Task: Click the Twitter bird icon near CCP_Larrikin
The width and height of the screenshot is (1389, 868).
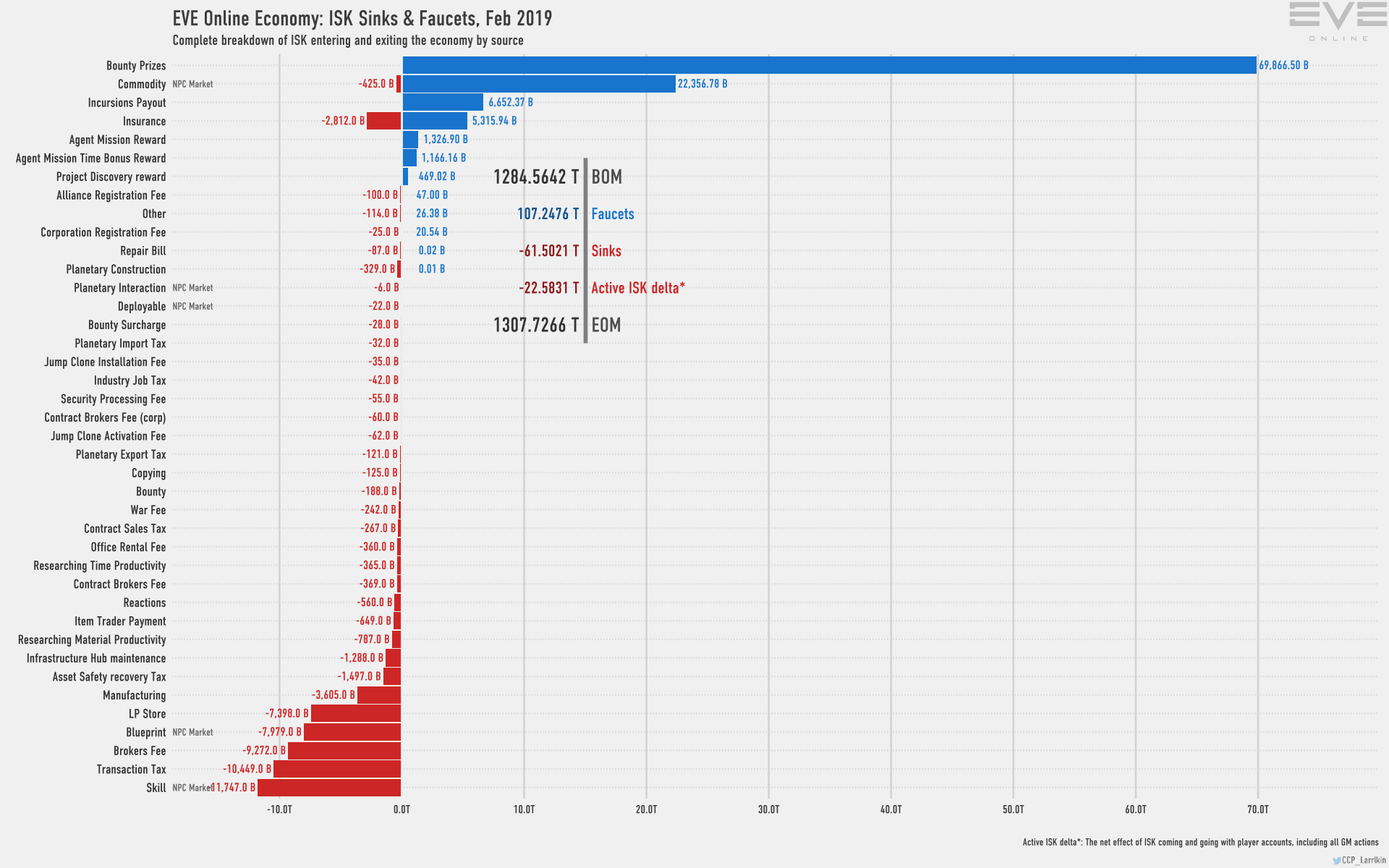Action: point(1336,861)
